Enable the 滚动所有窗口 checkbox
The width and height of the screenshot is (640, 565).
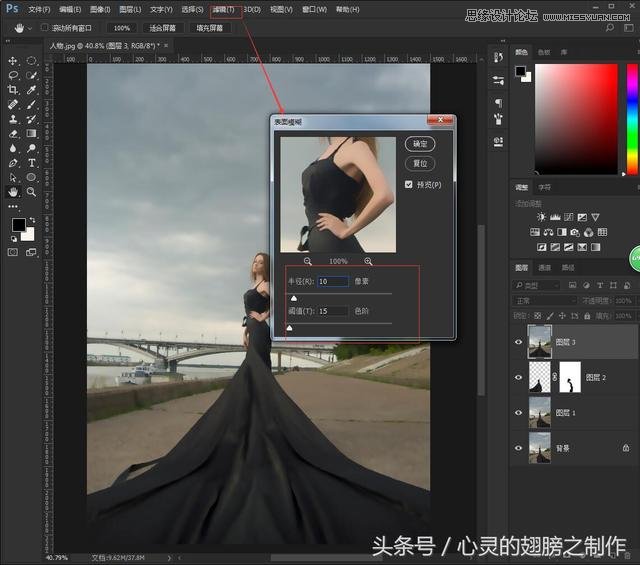tap(44, 27)
